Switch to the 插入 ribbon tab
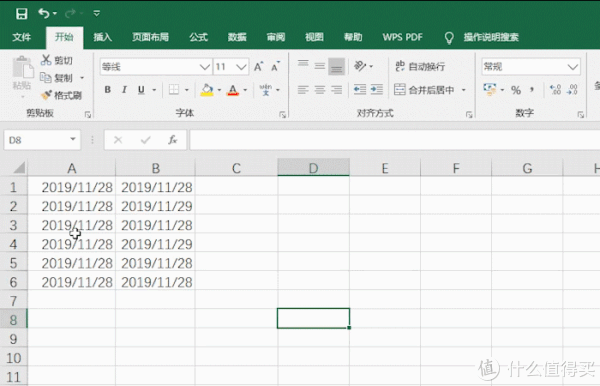The width and height of the screenshot is (600, 386). tap(103, 37)
